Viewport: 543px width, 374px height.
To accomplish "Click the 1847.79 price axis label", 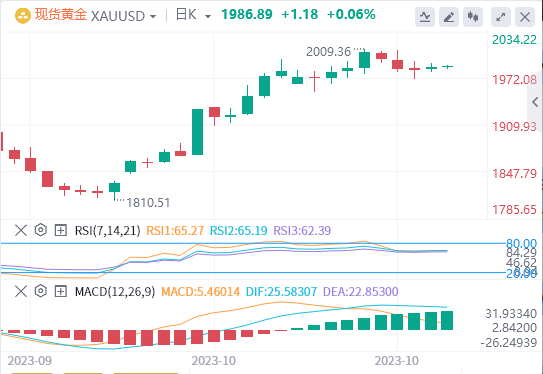I will tap(514, 173).
